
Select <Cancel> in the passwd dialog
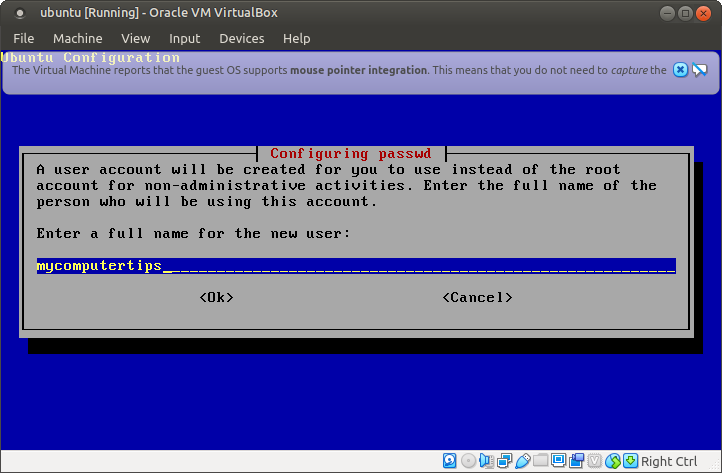477,298
